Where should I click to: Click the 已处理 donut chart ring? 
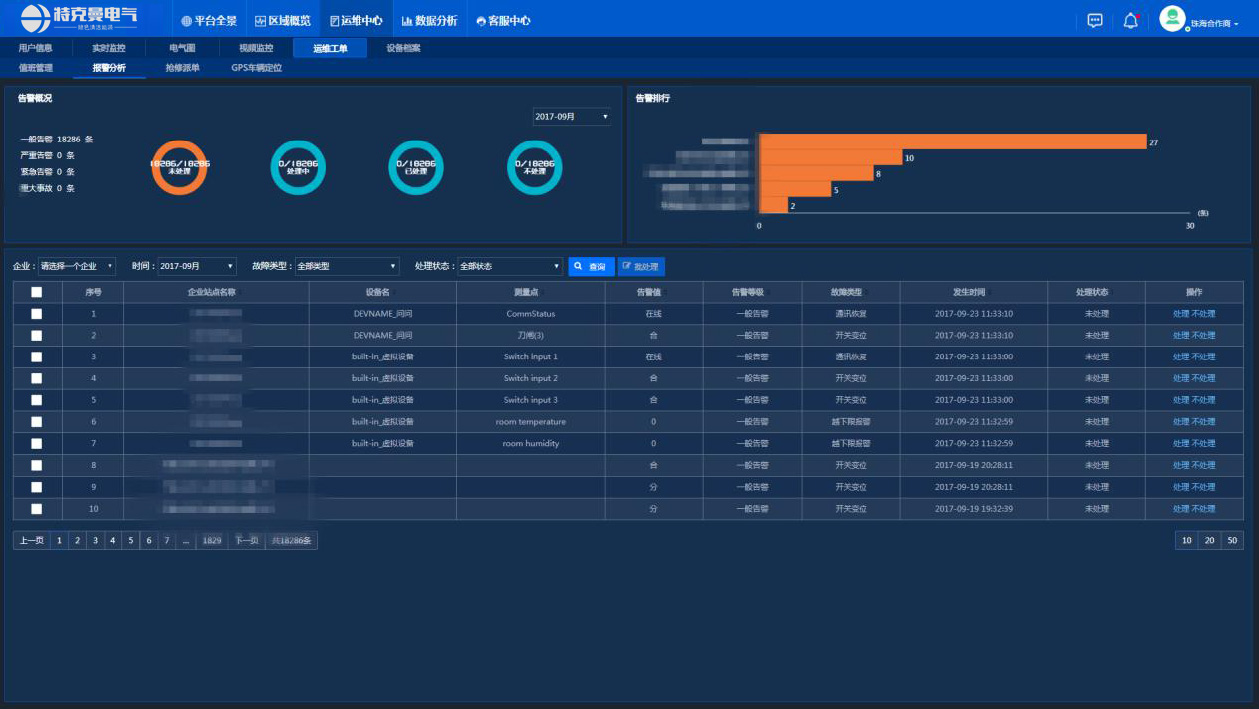(416, 167)
